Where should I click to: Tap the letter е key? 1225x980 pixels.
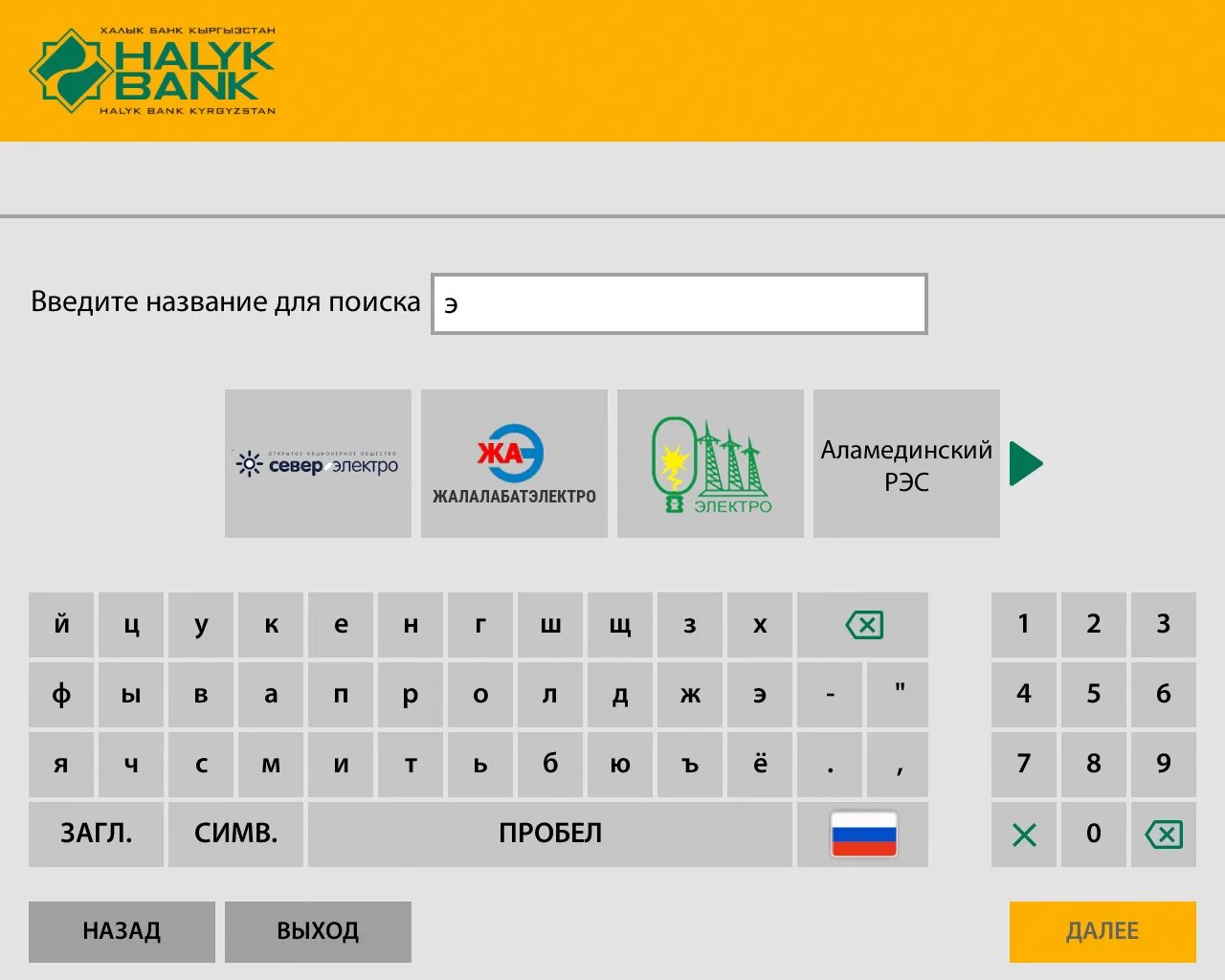click(x=341, y=625)
